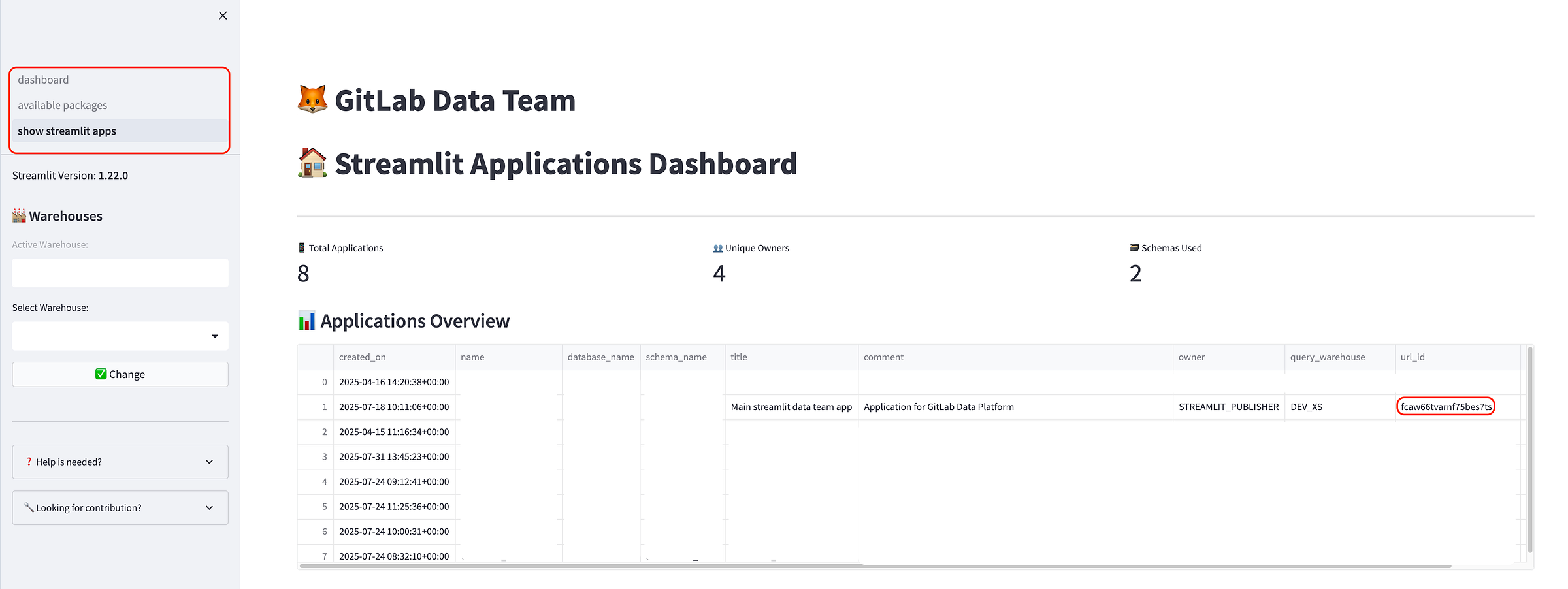The height and width of the screenshot is (589, 1568).
Task: Select show streamlit apps page
Action: (x=120, y=131)
